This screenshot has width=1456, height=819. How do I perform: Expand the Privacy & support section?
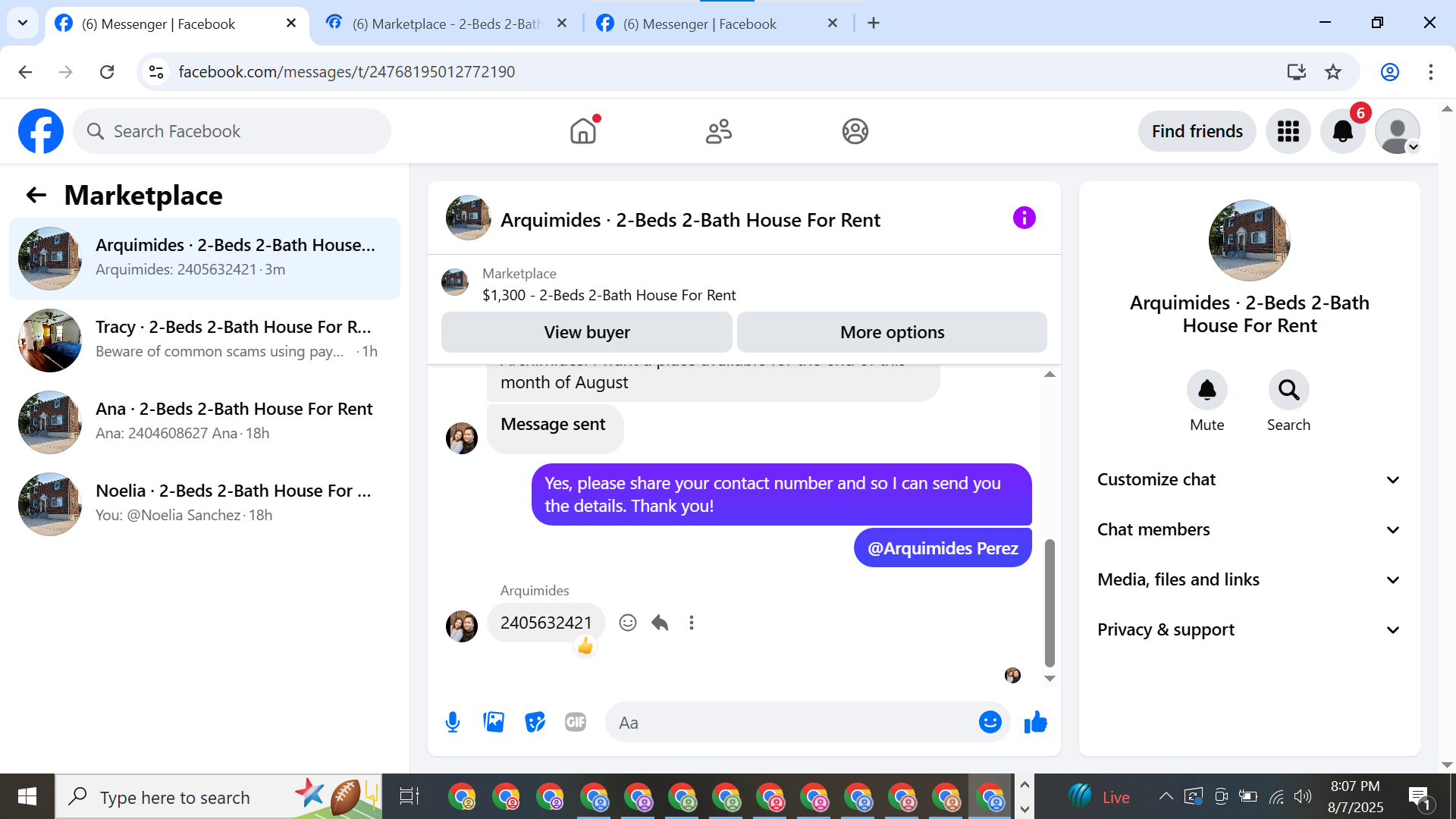pos(1249,630)
